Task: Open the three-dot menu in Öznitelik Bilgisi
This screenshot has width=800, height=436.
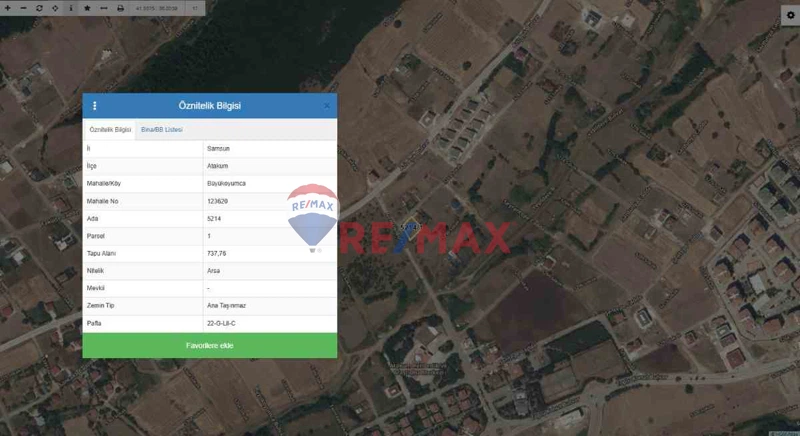Action: 94,106
